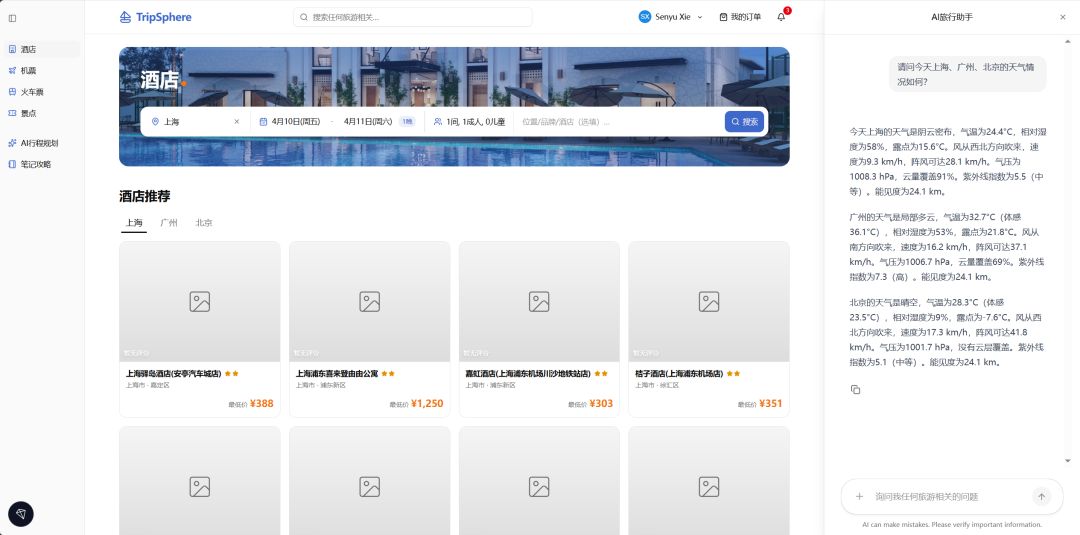Click the ¥388 price

(x=262, y=403)
